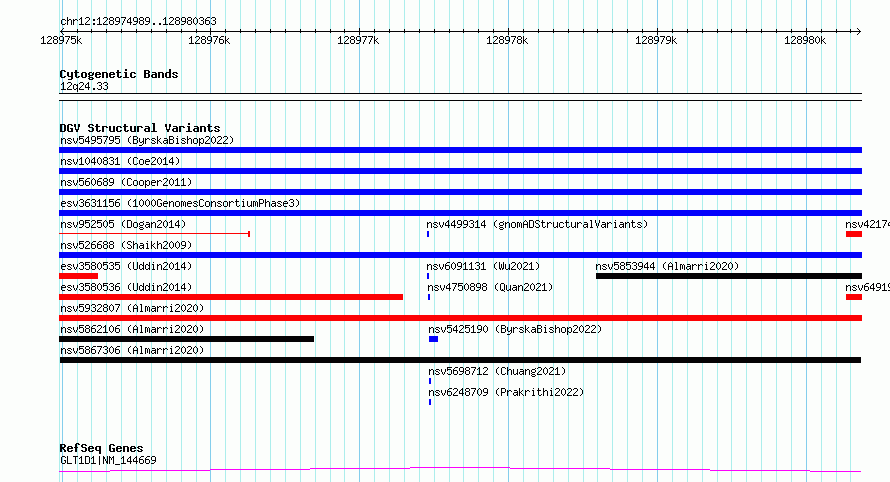
Task: Select the RefSeq Genes track title
Action: (101, 448)
